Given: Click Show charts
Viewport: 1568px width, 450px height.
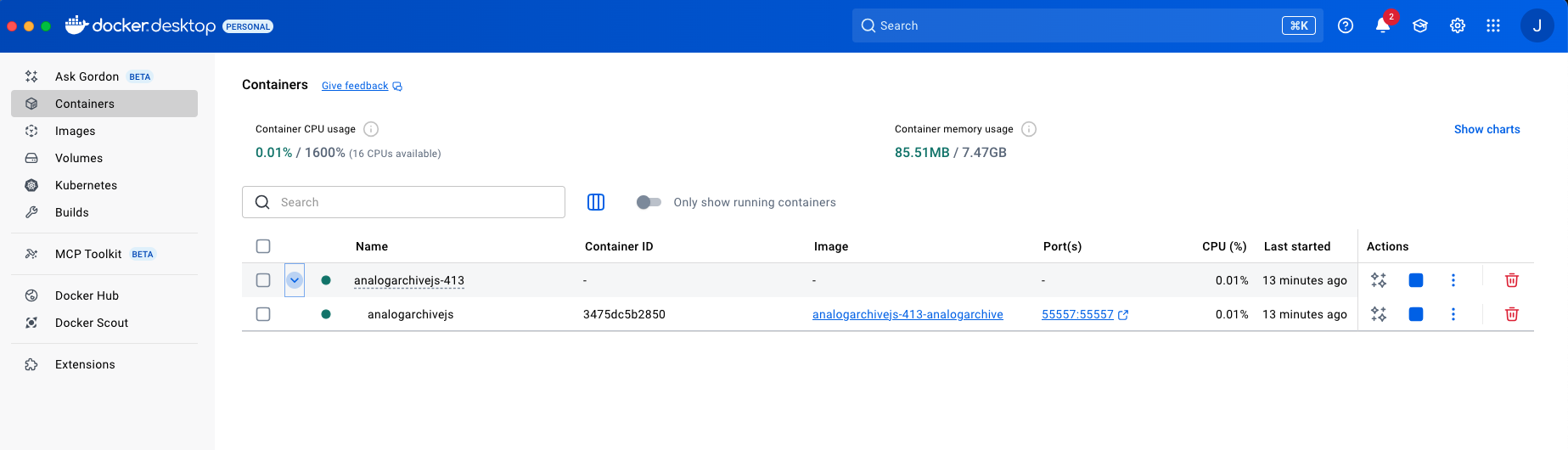Looking at the screenshot, I should coord(1487,129).
